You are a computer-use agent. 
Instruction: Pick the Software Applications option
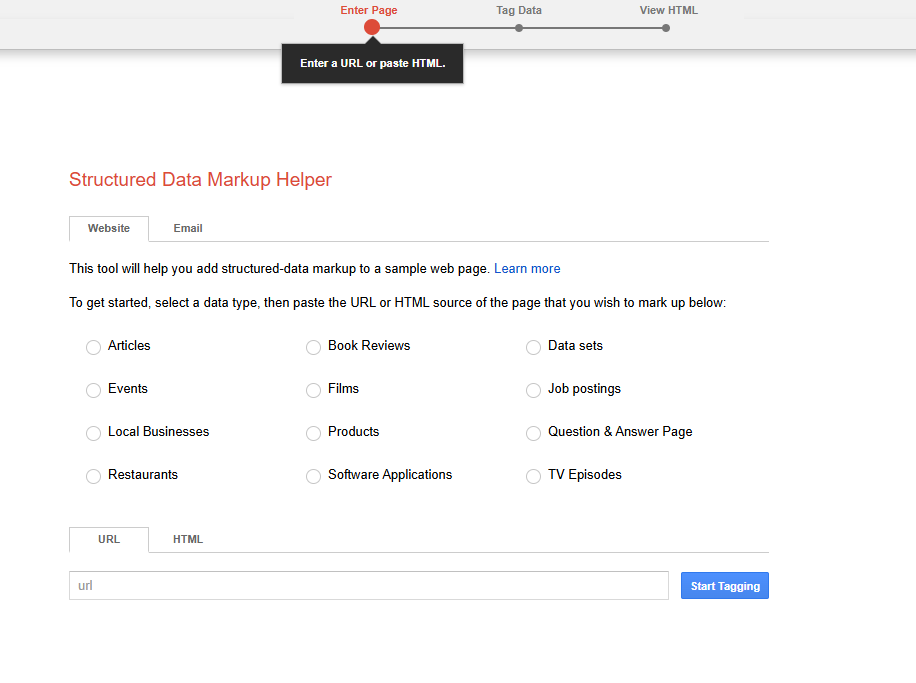[x=314, y=476]
